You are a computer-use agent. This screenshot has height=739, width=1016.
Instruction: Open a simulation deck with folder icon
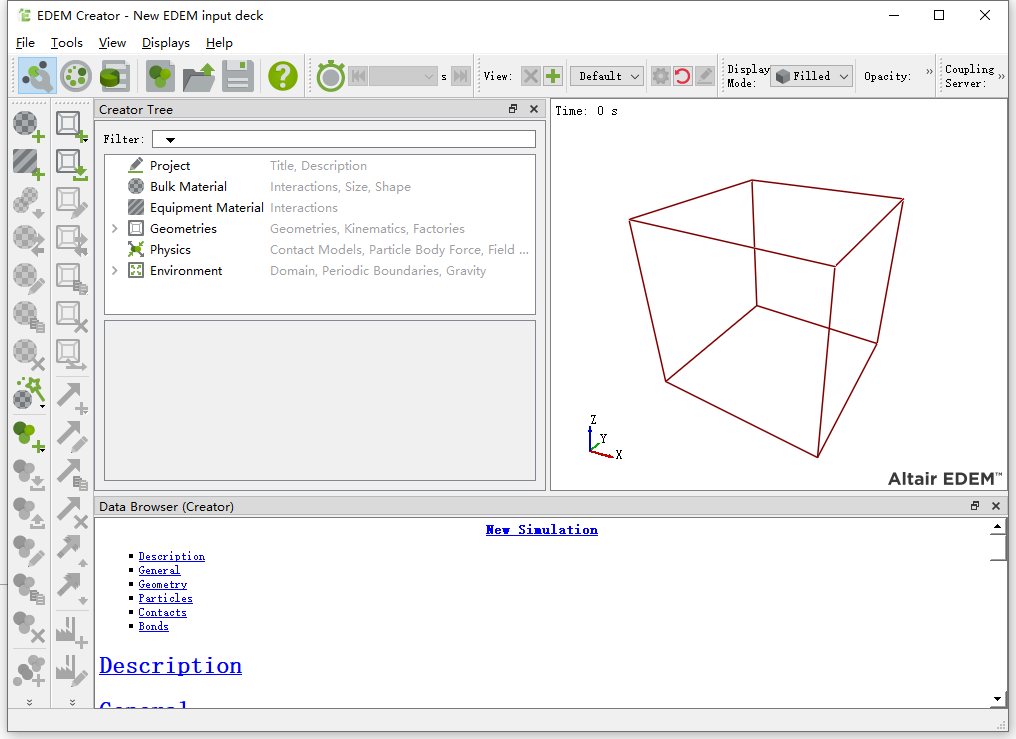[x=199, y=76]
